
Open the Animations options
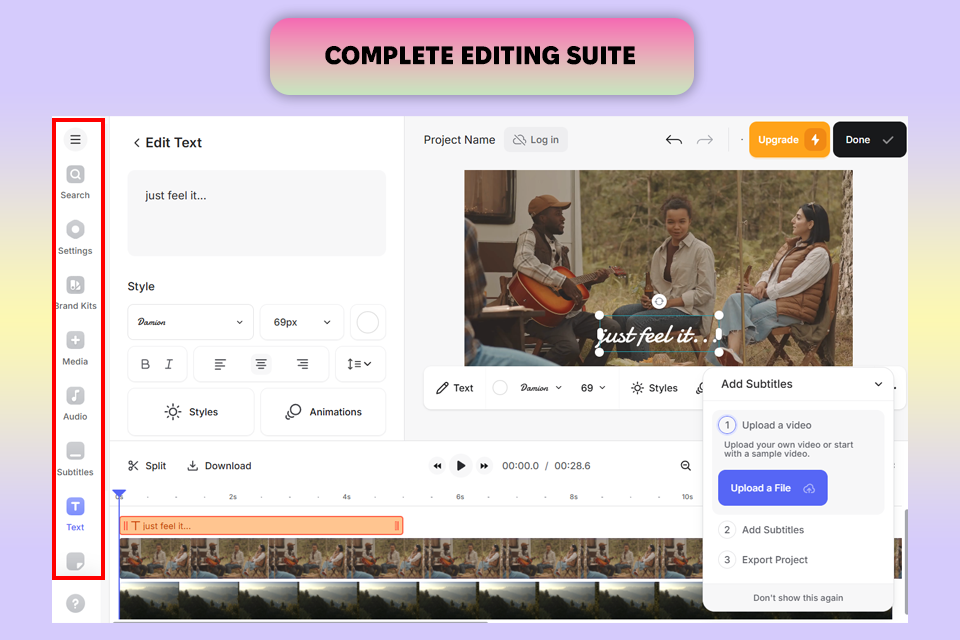click(323, 412)
